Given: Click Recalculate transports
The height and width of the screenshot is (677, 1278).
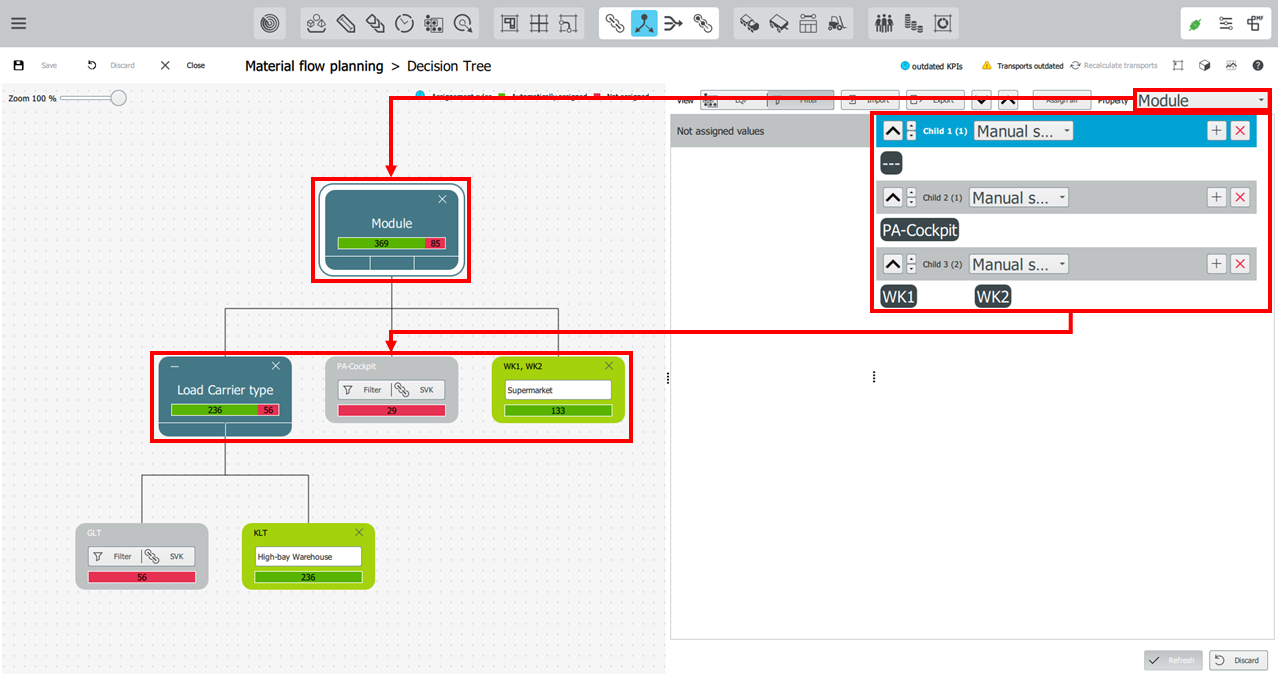Looking at the screenshot, I should pyautogui.click(x=1113, y=65).
